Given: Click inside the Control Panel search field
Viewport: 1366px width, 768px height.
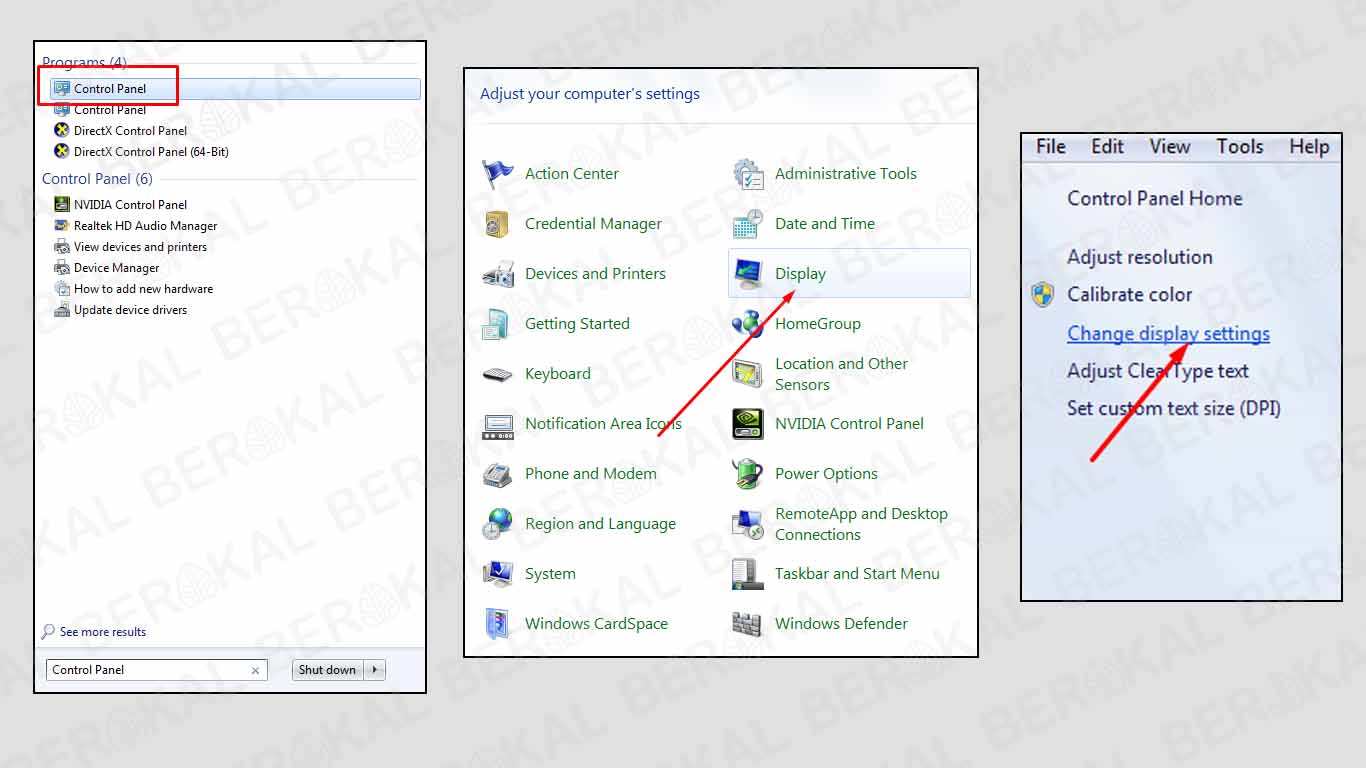Looking at the screenshot, I should (155, 669).
